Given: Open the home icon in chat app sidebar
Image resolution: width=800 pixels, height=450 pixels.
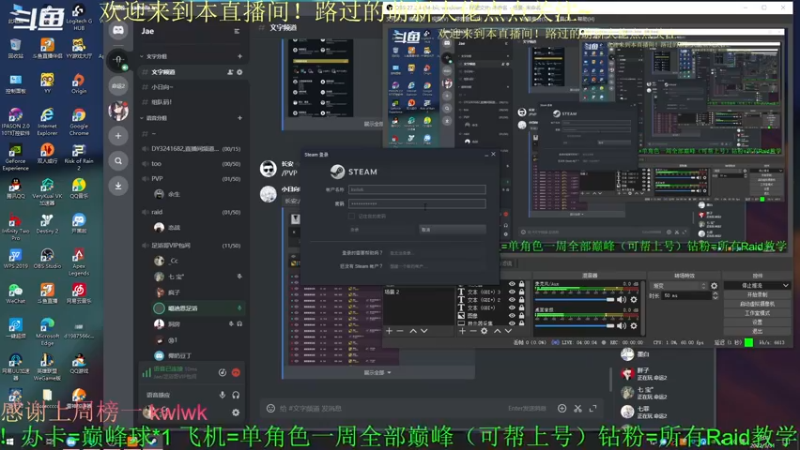Looking at the screenshot, I should click(118, 31).
